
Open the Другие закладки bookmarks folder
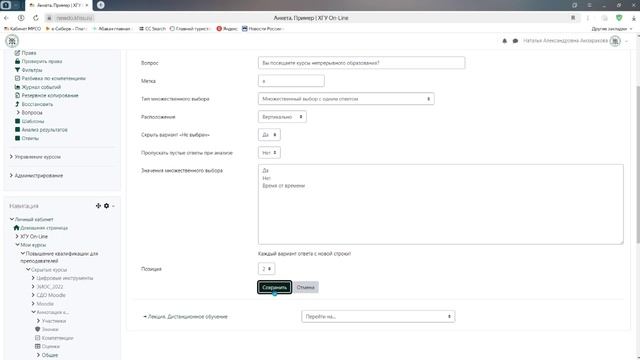coord(611,29)
